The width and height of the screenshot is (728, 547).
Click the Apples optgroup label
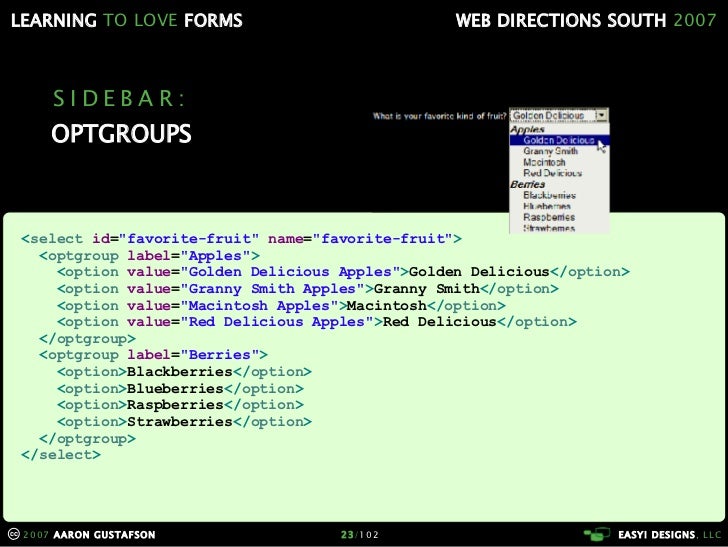[x=527, y=129]
